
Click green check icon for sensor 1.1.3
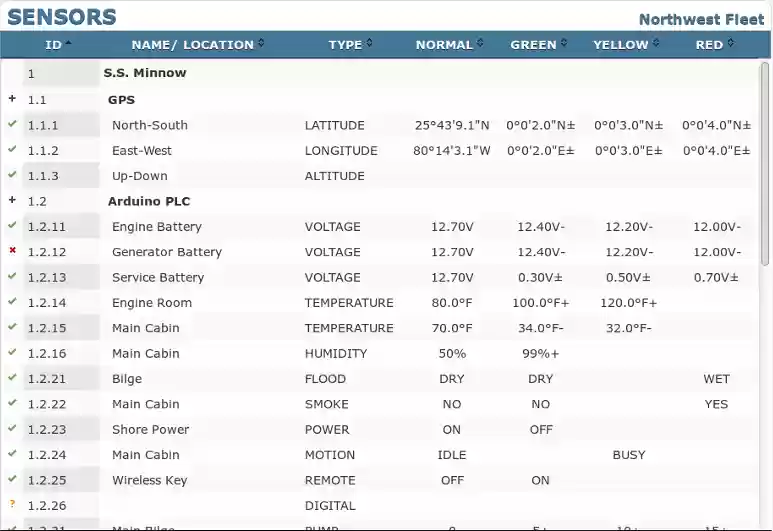pos(12,174)
